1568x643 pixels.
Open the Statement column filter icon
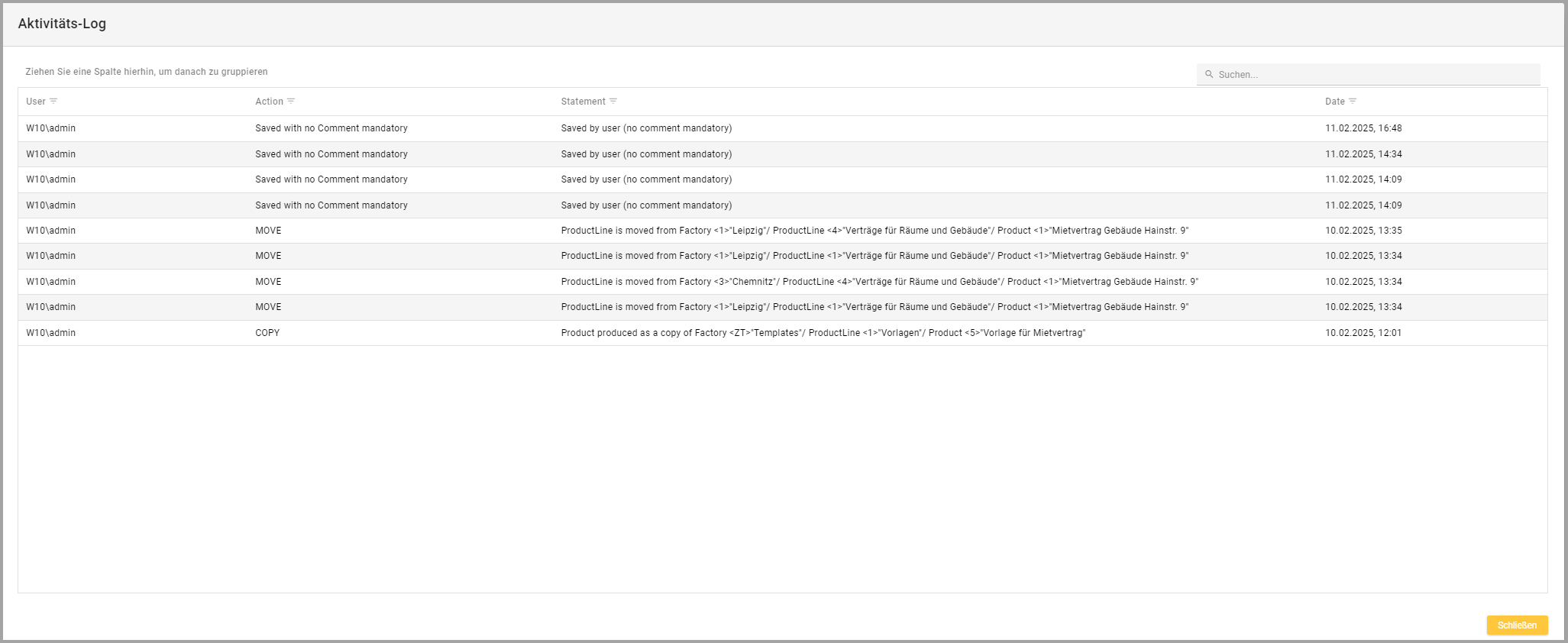pos(613,101)
